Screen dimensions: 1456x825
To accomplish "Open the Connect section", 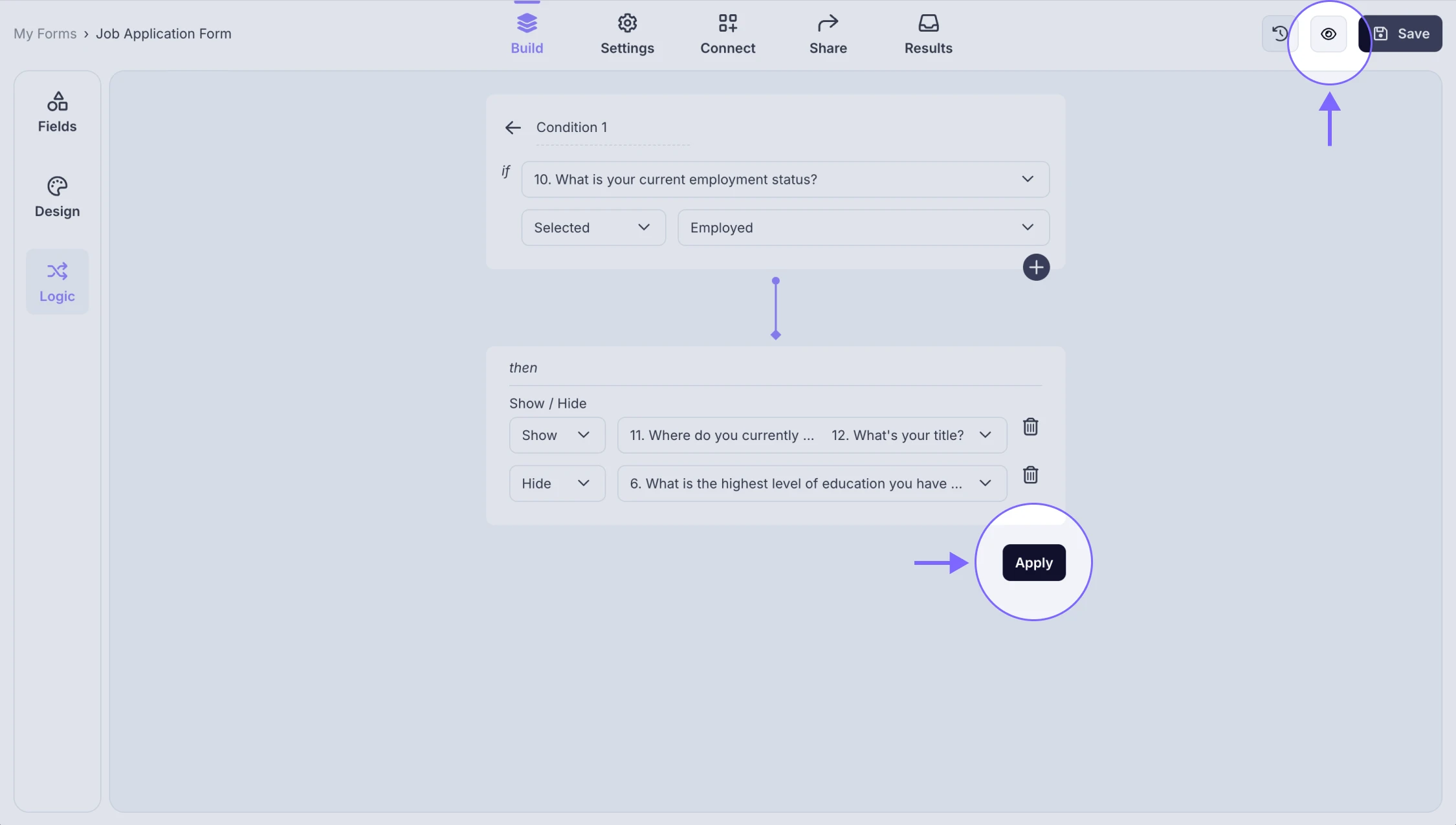I will [727, 33].
